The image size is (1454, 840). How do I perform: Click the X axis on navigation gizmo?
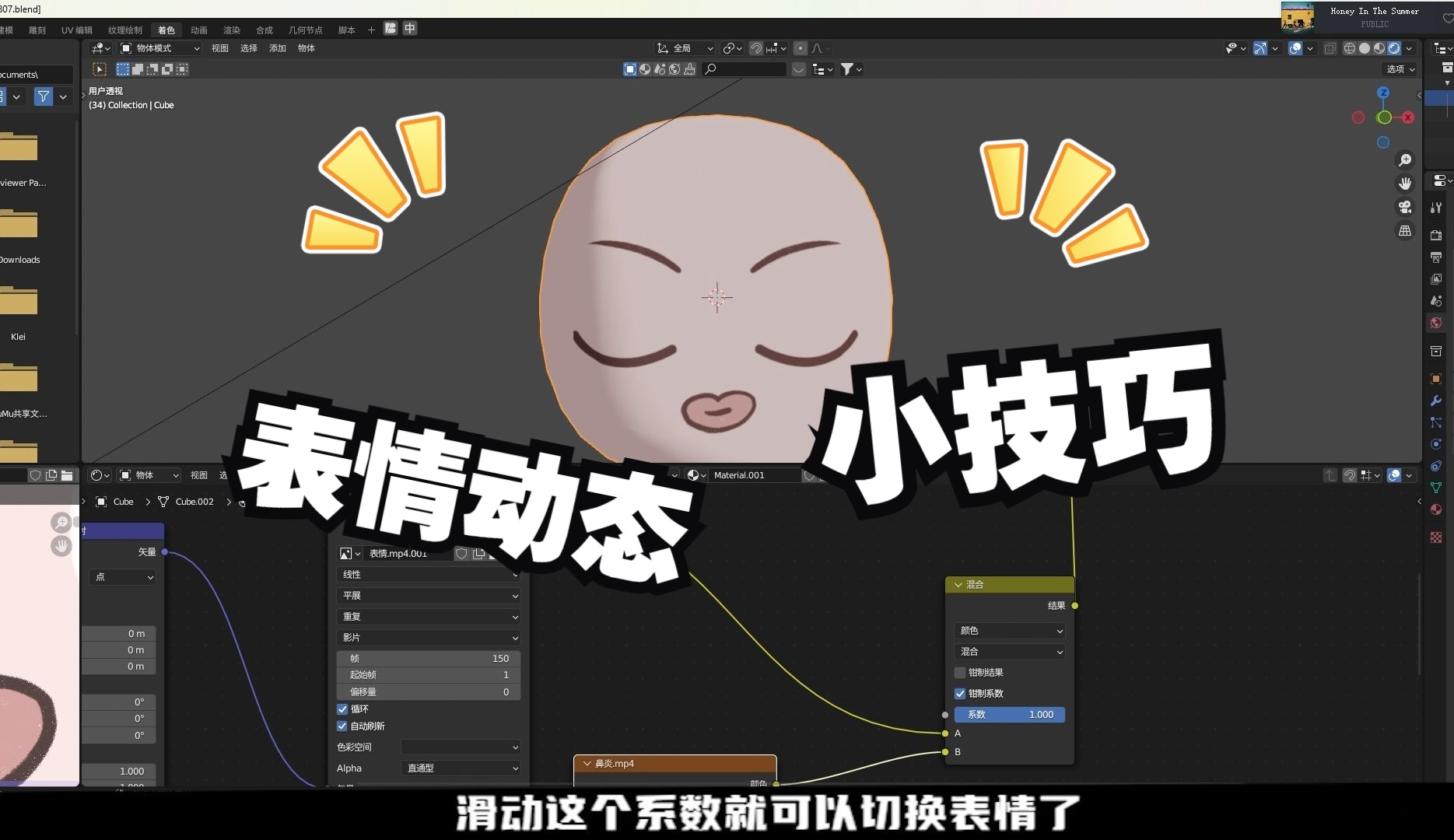click(x=1408, y=117)
